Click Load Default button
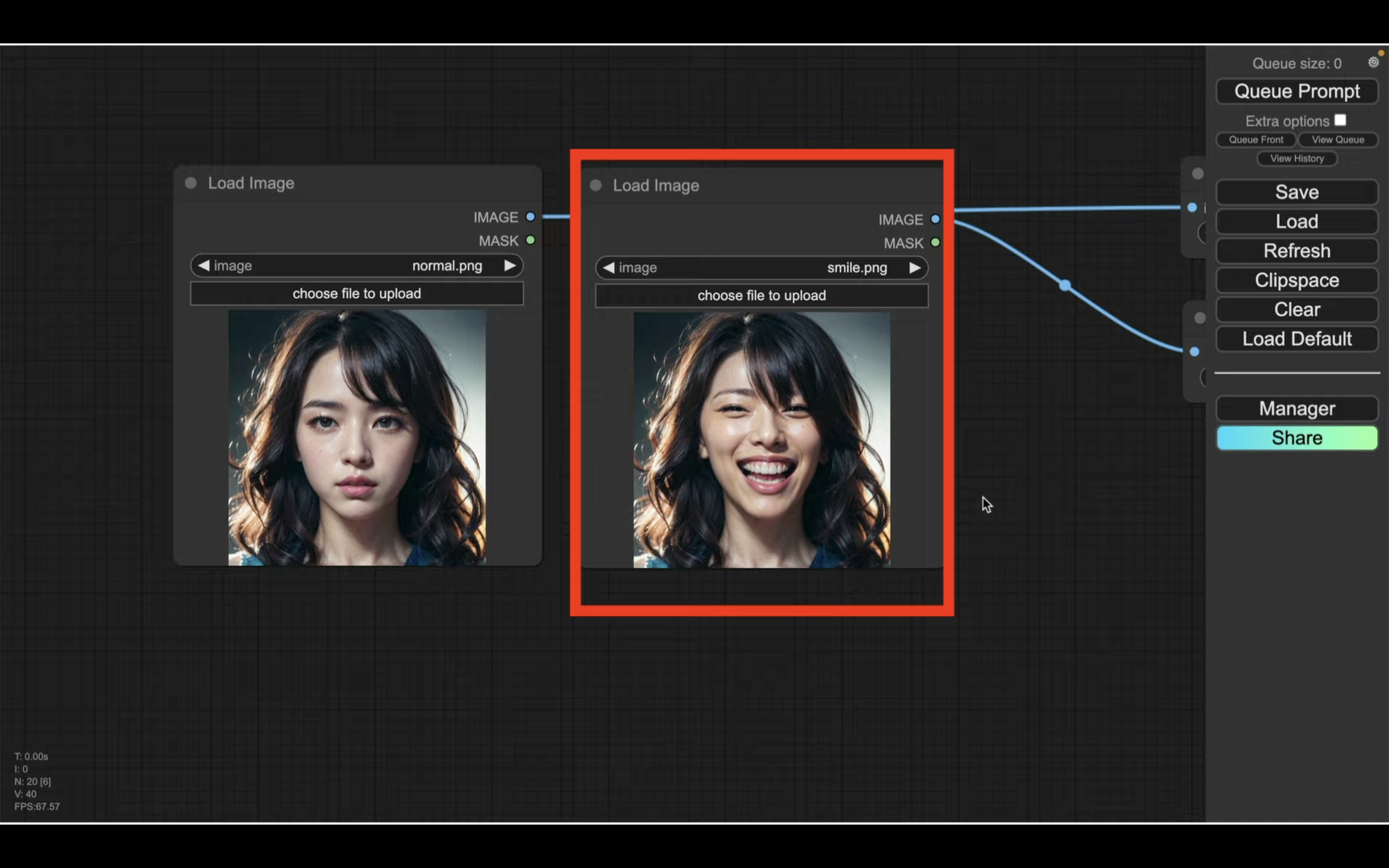The image size is (1389, 868). click(1296, 339)
